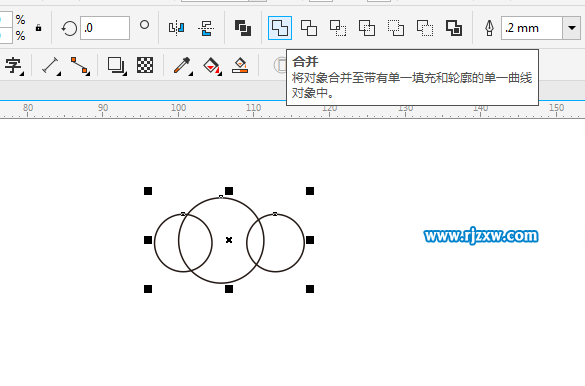Viewport: 585px width, 386px height.
Task: Click the Combine objects icon
Action: click(x=243, y=28)
